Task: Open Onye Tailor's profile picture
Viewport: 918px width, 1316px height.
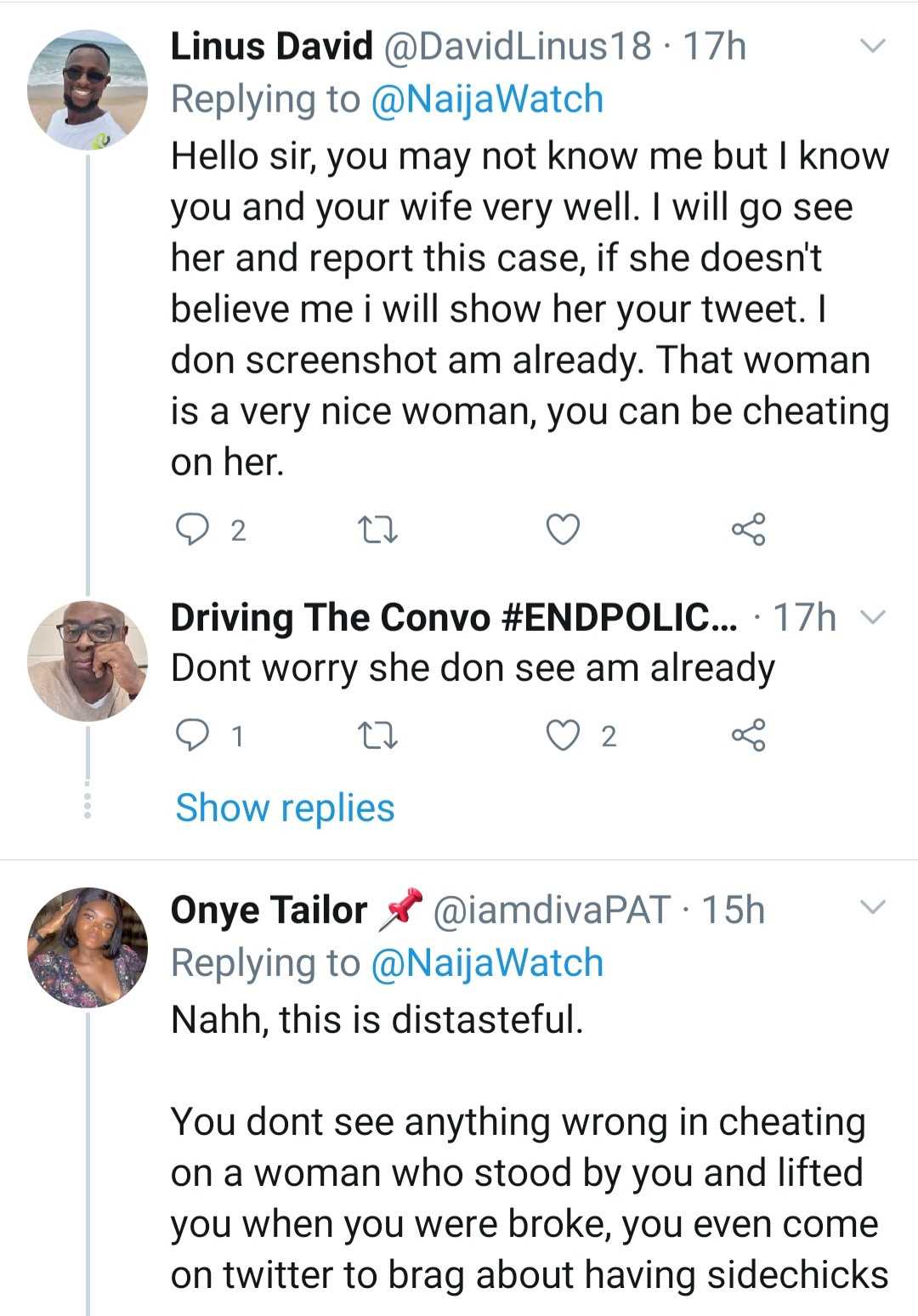Action: click(87, 948)
